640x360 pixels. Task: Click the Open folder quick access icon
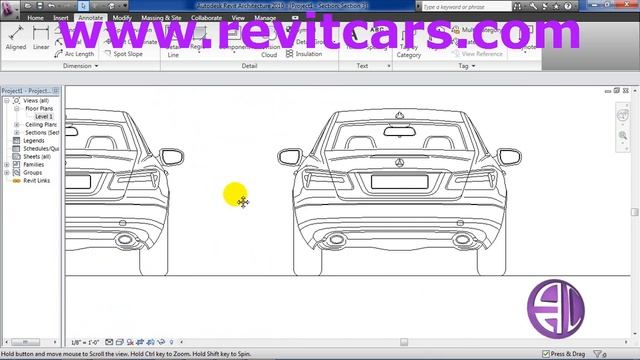click(28, 6)
